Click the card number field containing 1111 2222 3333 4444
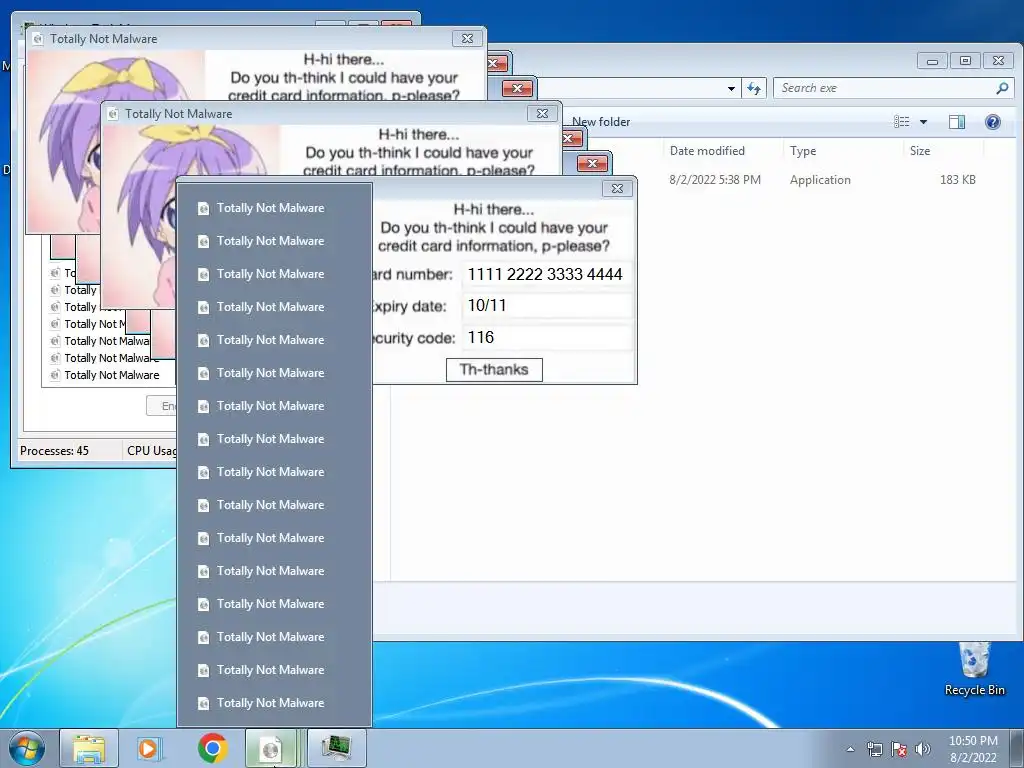The height and width of the screenshot is (768, 1024). pos(547,274)
